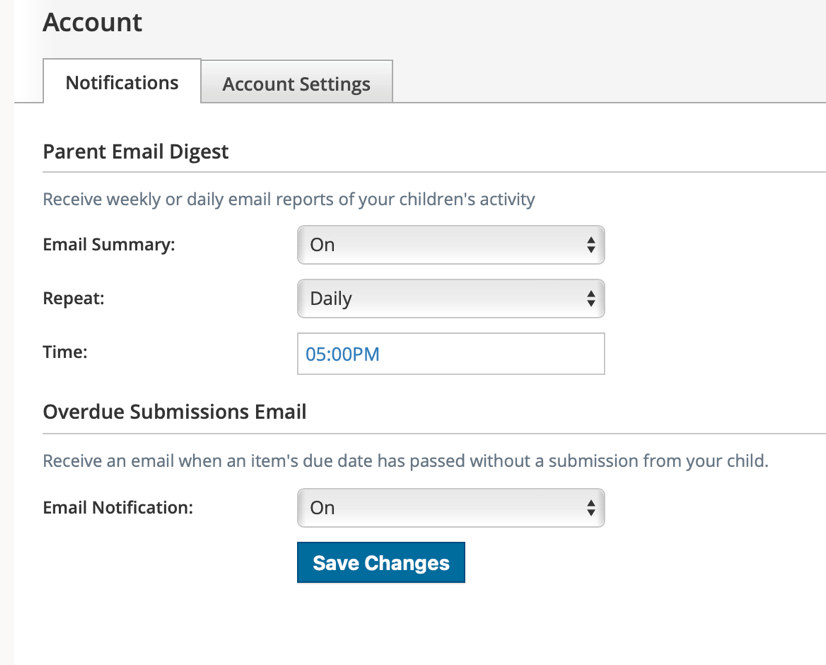Click the Repeat dropdown stepper arrows
The image size is (826, 665).
coord(592,298)
